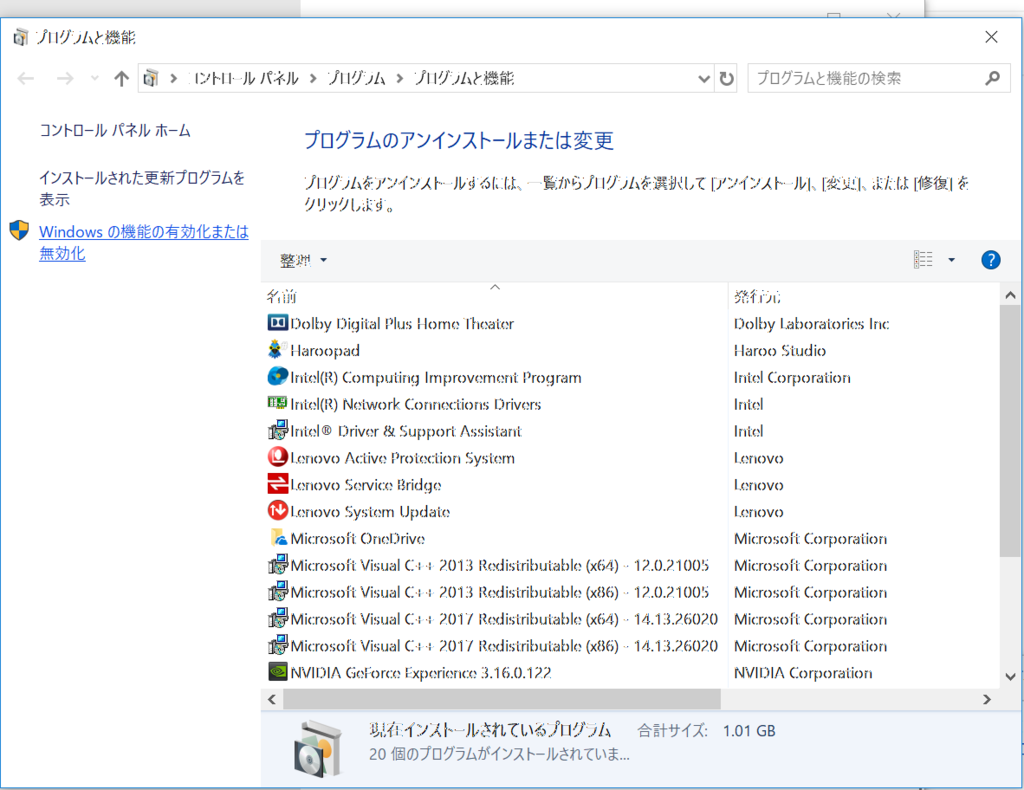Click the プログラムと機能 breadcrumb segment
This screenshot has height=790, width=1024.
[x=464, y=78]
